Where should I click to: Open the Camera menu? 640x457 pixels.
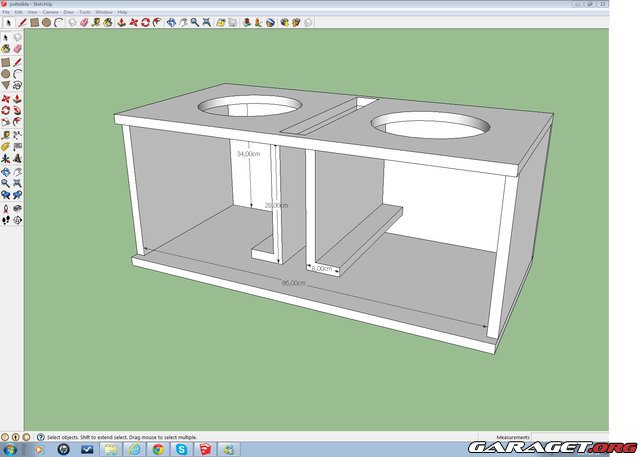point(49,12)
